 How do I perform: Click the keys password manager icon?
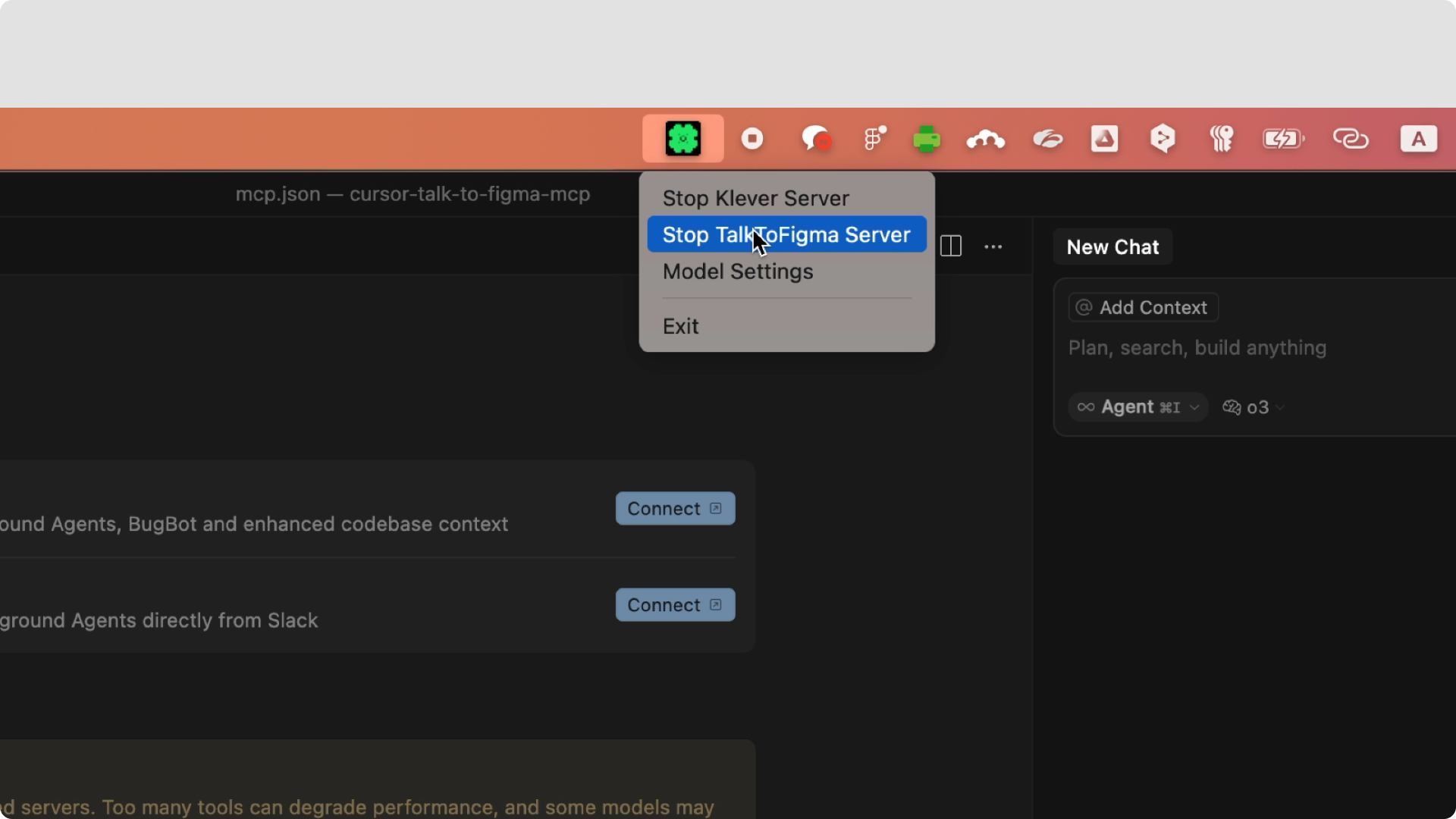pyautogui.click(x=1222, y=139)
